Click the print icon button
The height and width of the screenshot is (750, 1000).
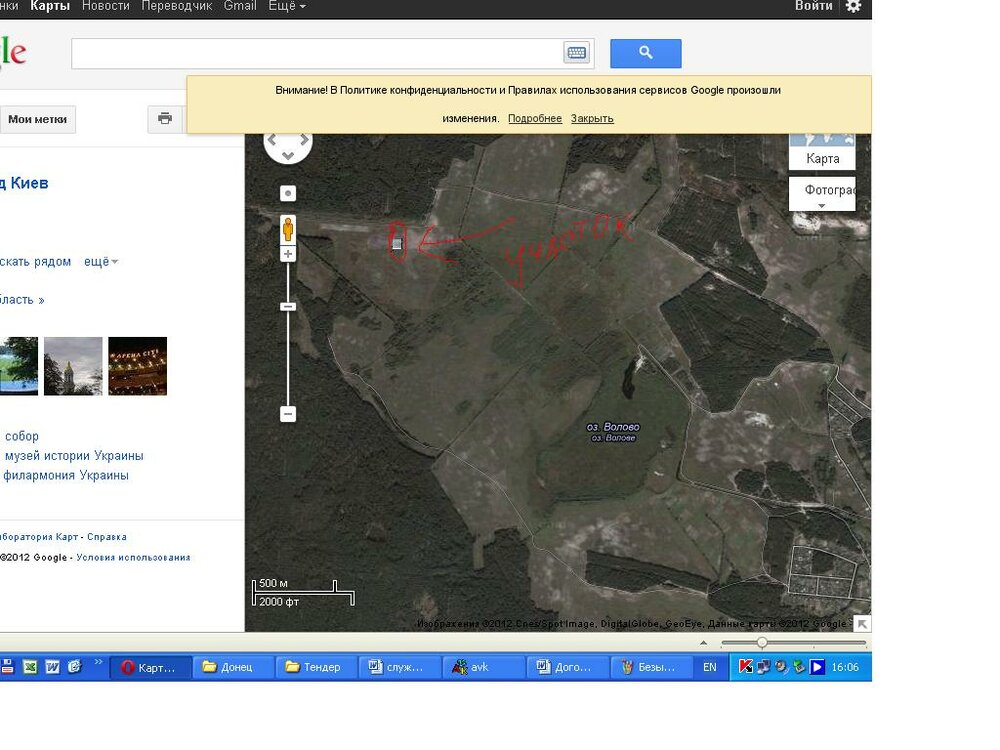[165, 119]
